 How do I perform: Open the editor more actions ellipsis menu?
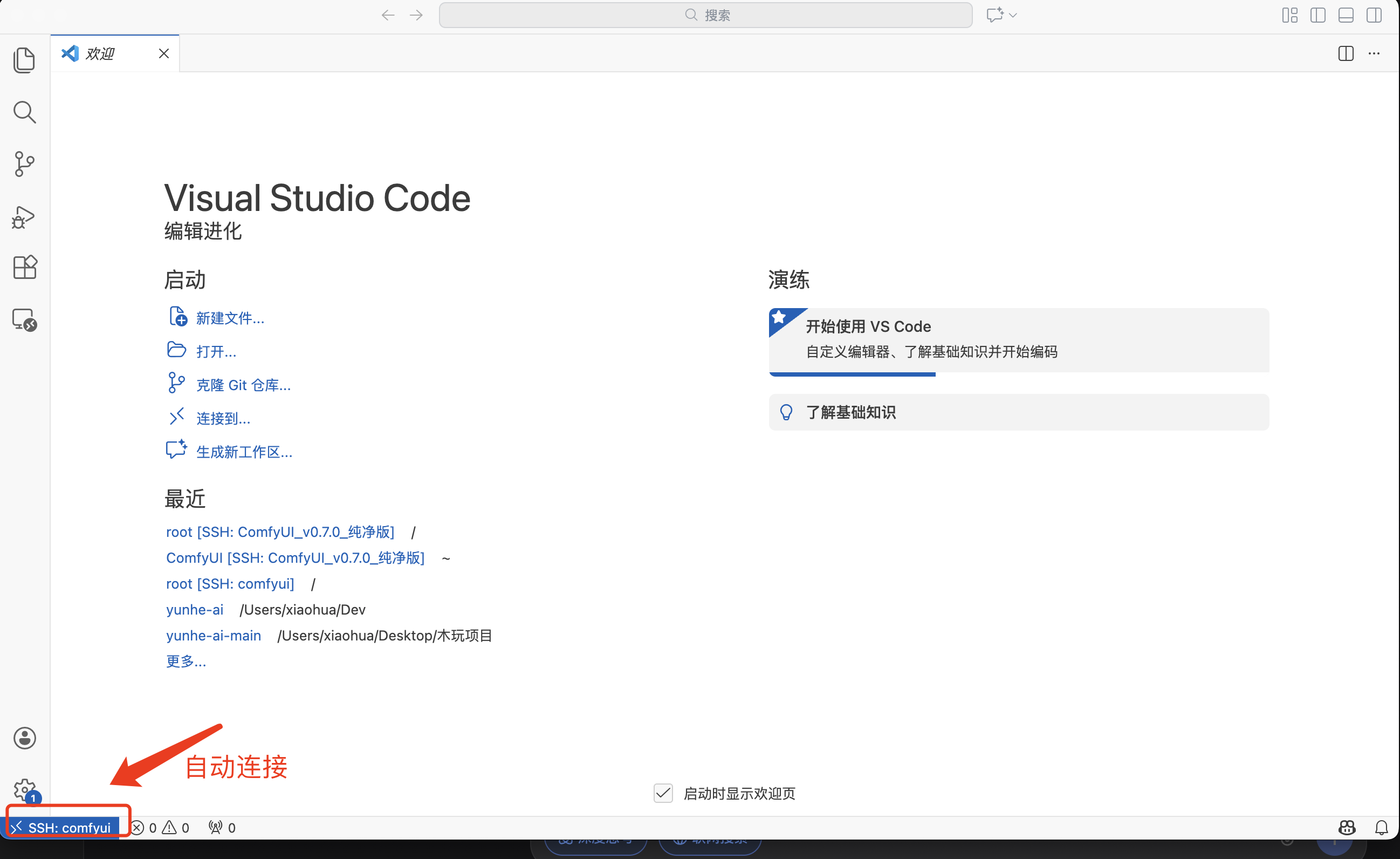coord(1374,53)
